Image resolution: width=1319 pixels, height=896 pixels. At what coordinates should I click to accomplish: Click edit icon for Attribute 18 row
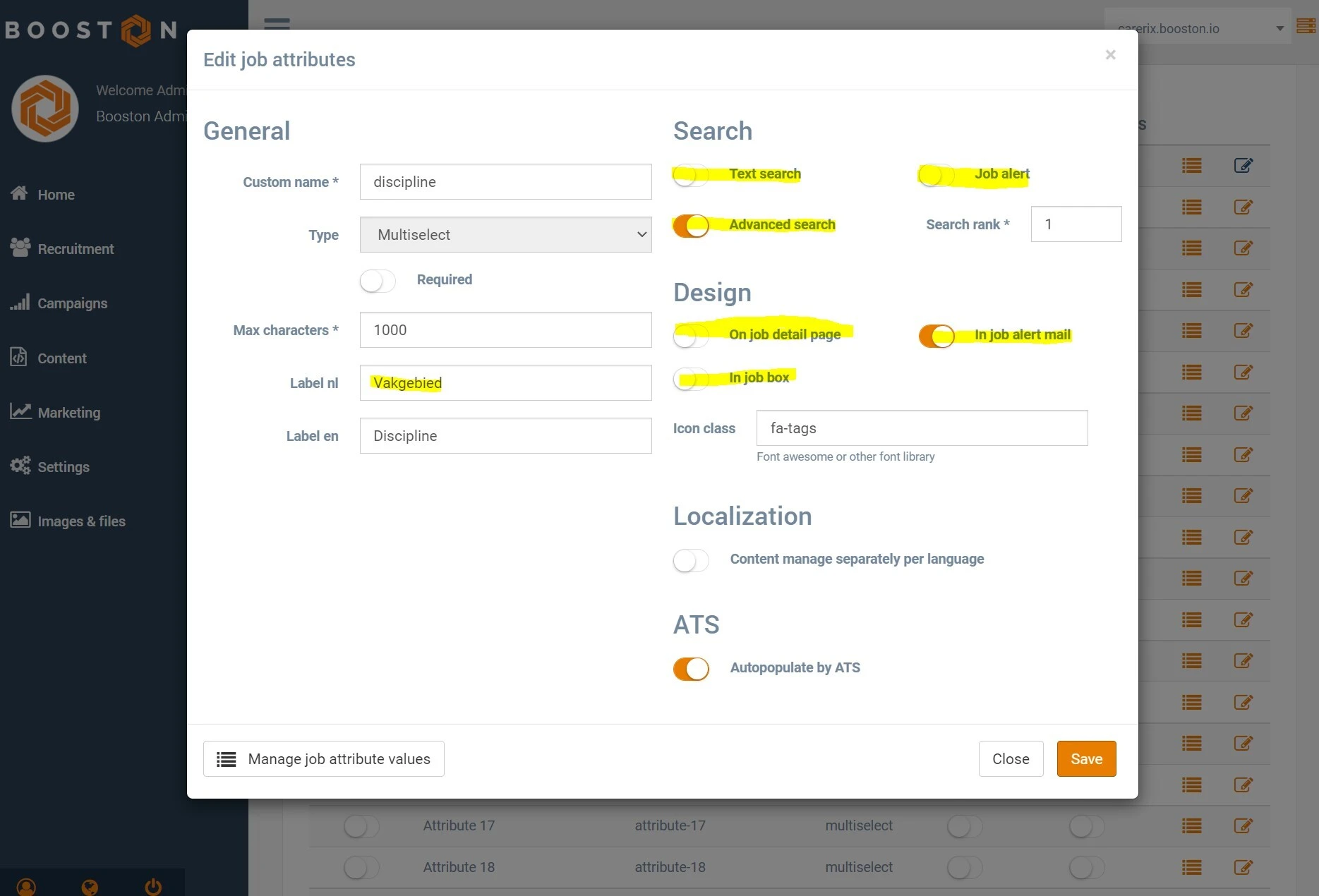click(1243, 867)
